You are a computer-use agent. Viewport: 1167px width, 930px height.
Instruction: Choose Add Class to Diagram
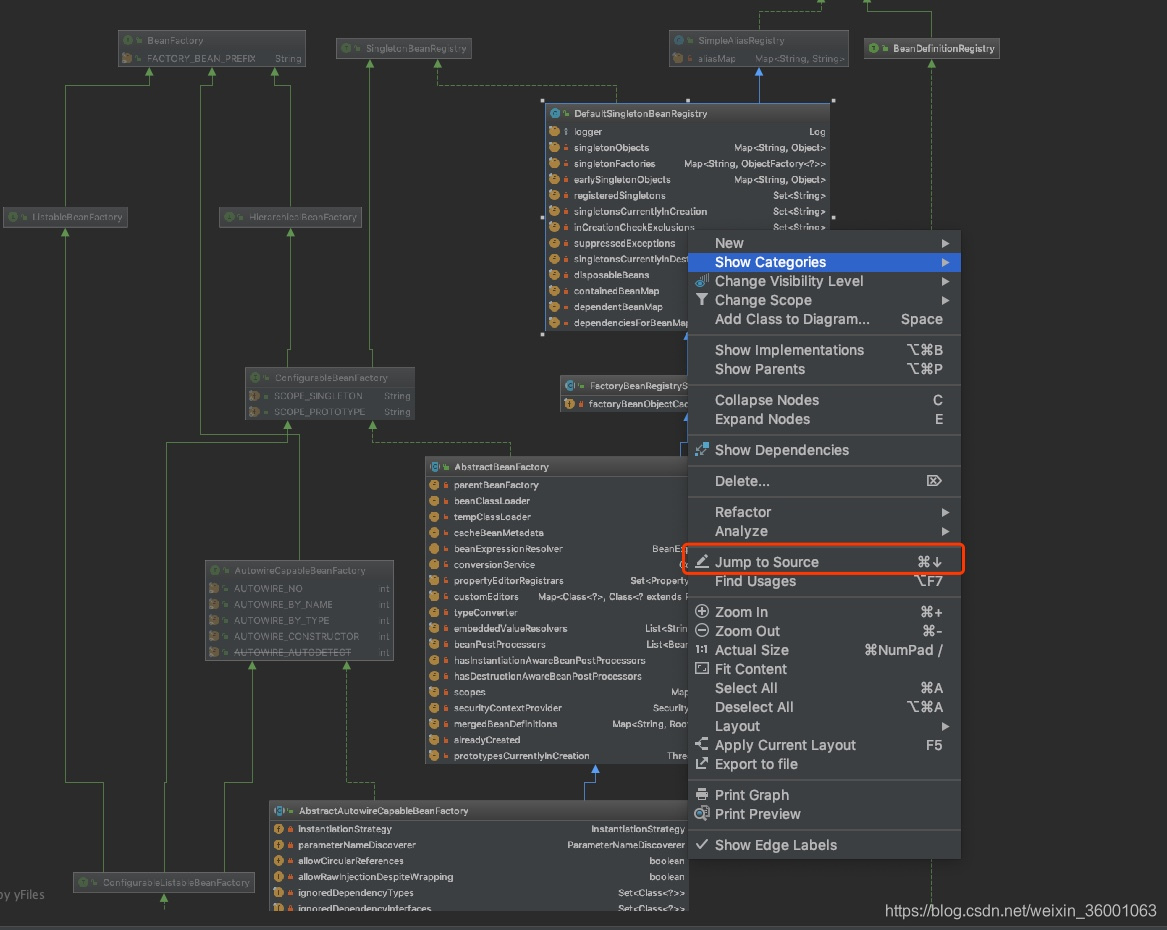824,319
